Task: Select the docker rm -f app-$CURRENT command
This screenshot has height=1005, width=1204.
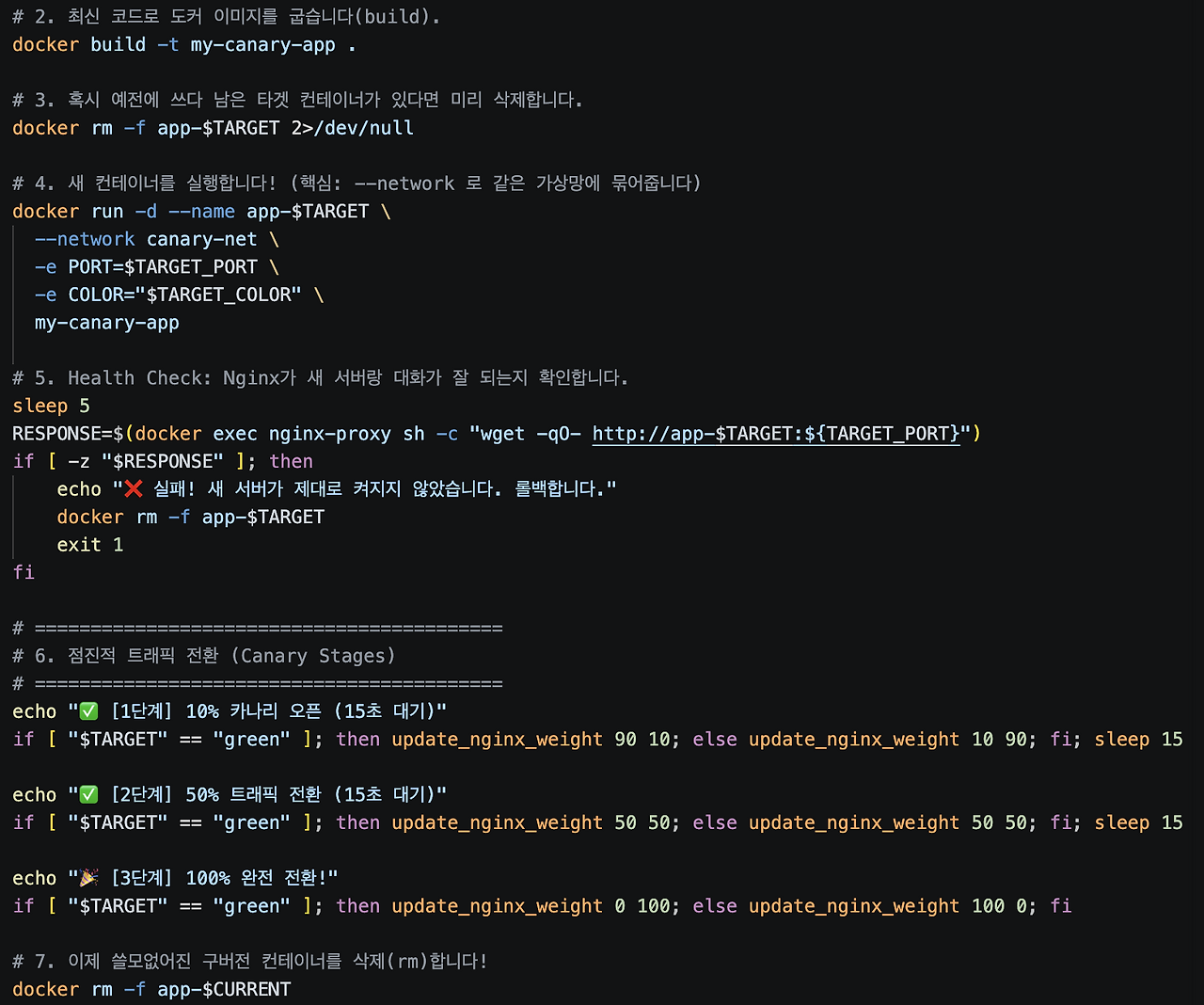Action: (150, 989)
